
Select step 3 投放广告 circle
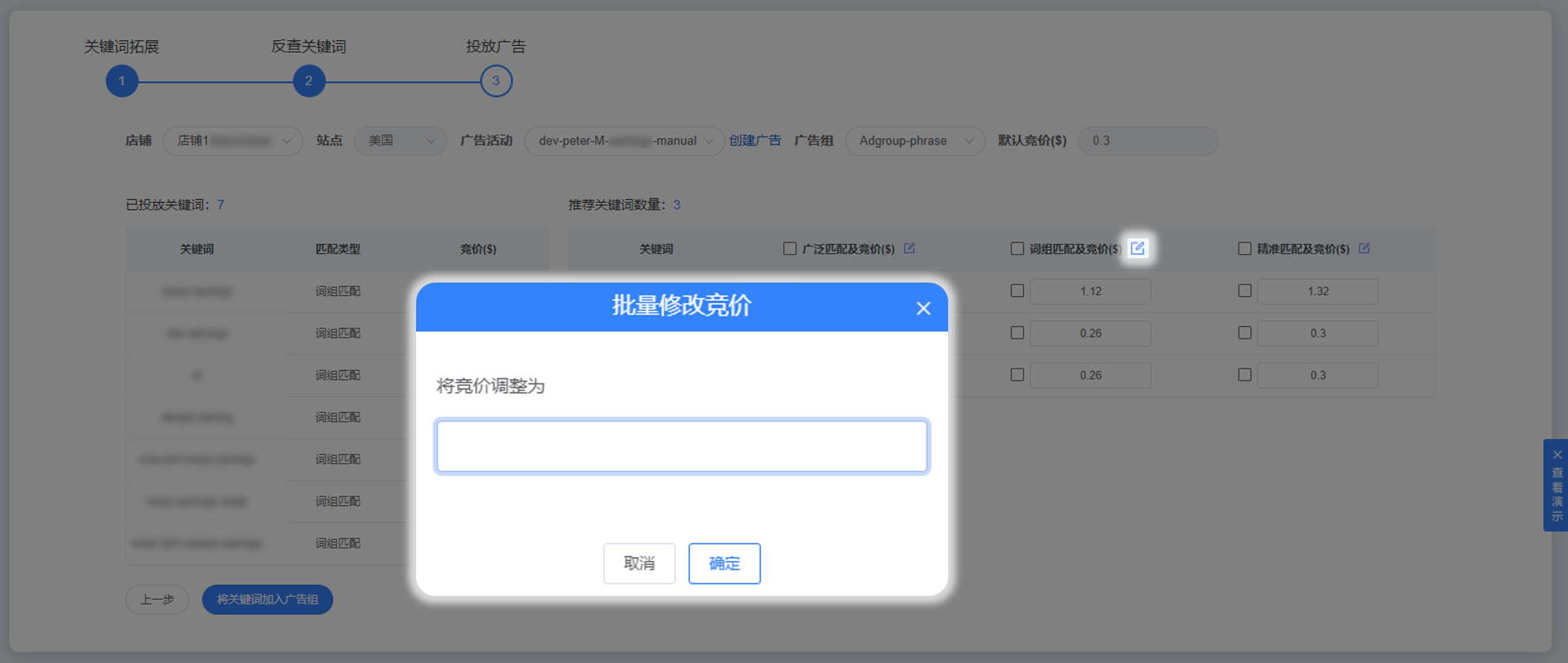(496, 81)
